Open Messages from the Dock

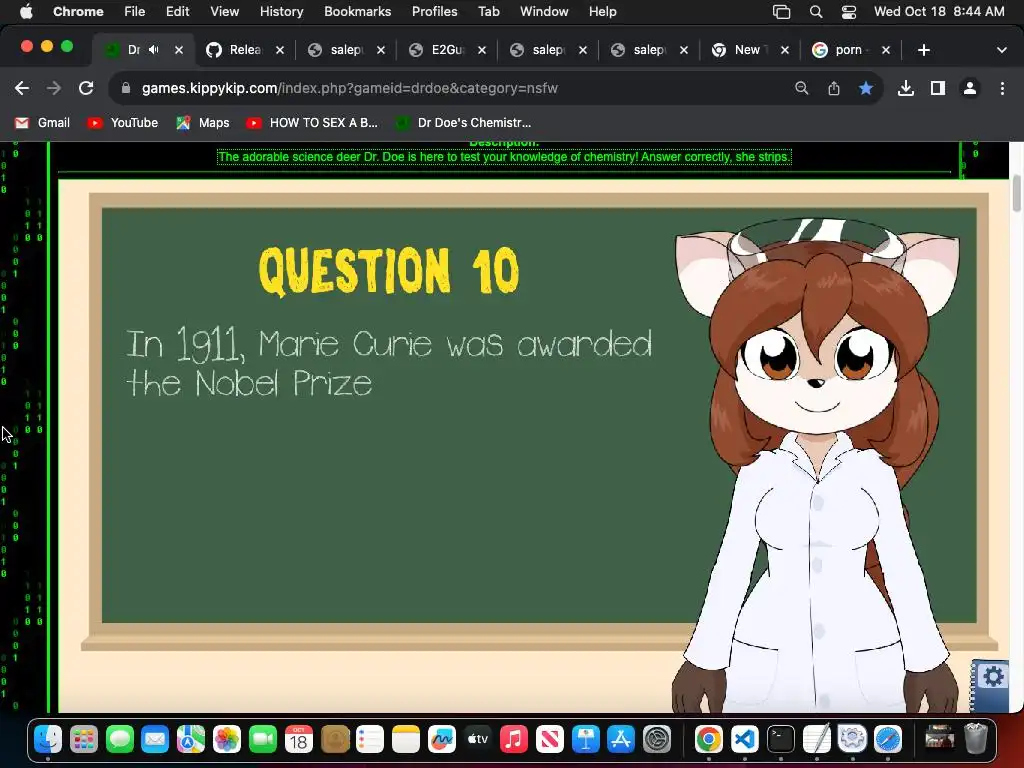[120, 739]
